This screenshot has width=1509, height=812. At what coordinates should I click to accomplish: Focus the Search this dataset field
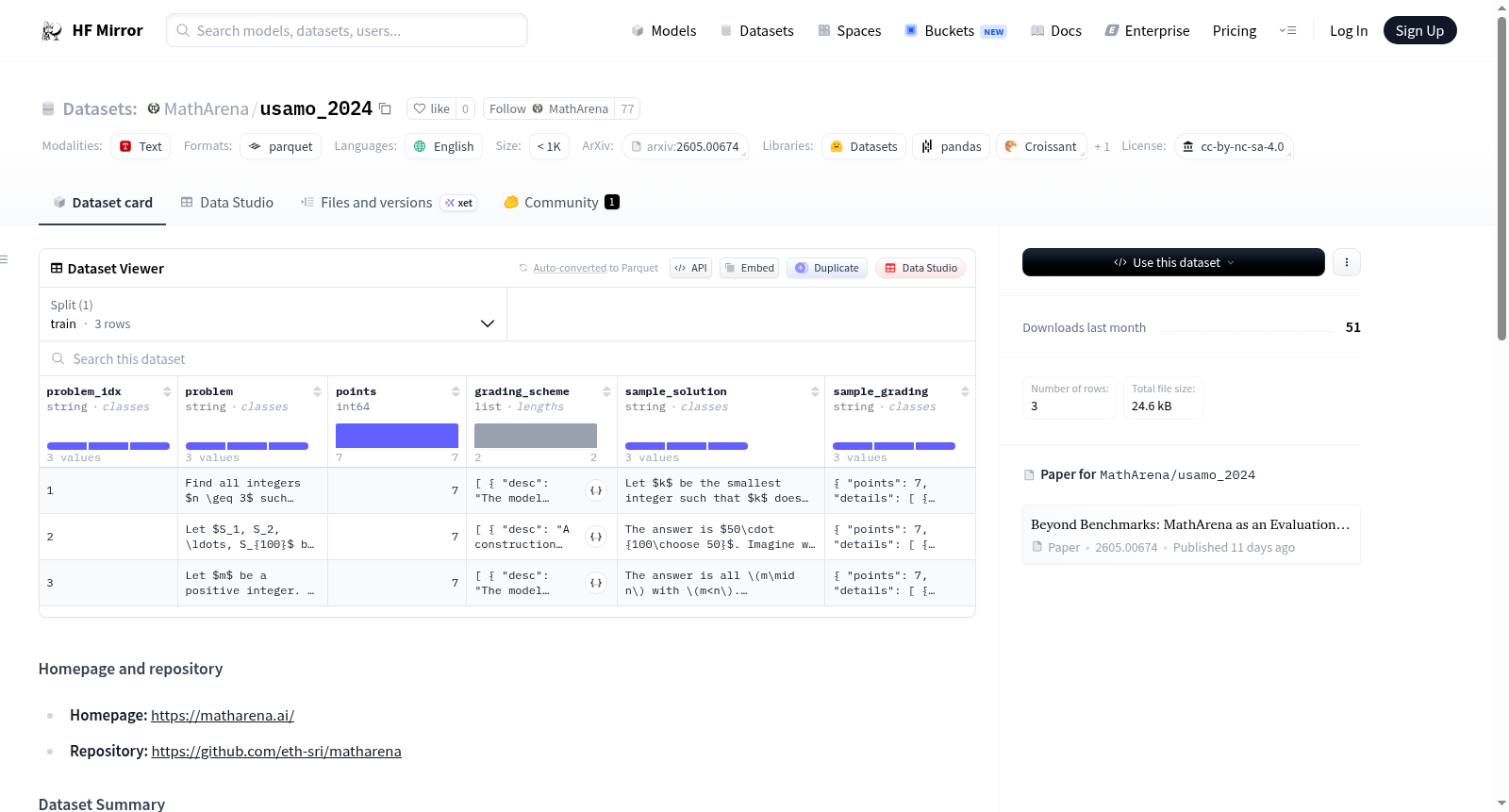click(x=507, y=359)
